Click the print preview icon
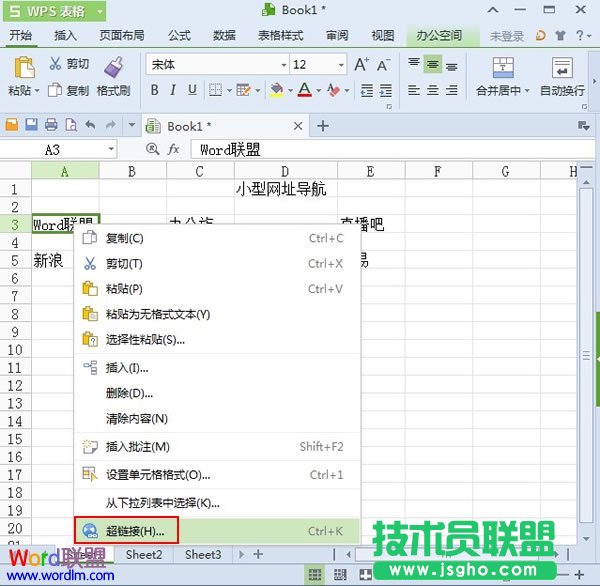The height and width of the screenshot is (586, 600). (71, 125)
